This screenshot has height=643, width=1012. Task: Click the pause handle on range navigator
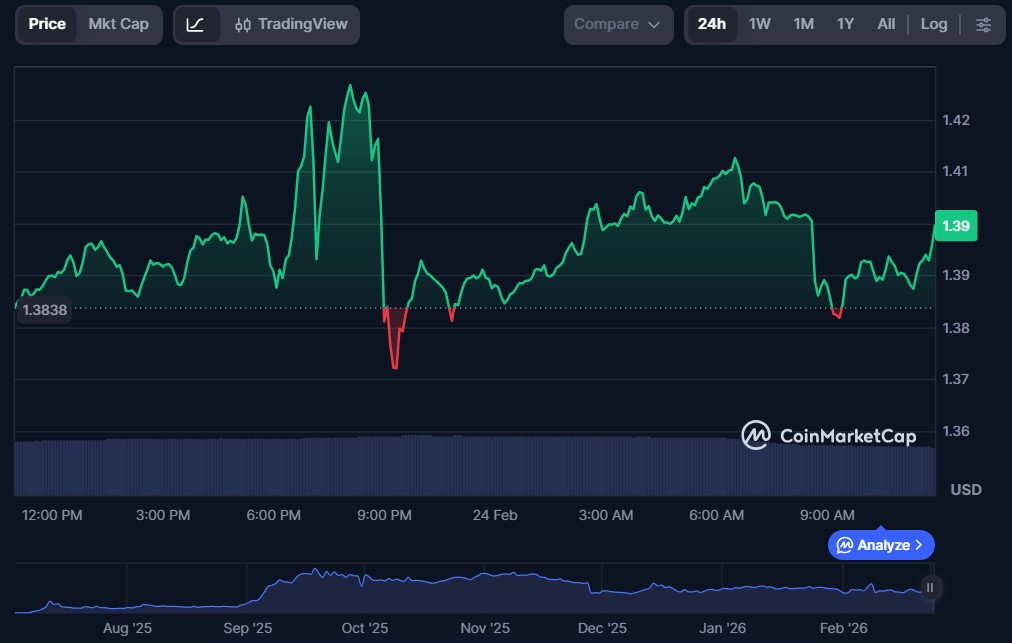930,588
